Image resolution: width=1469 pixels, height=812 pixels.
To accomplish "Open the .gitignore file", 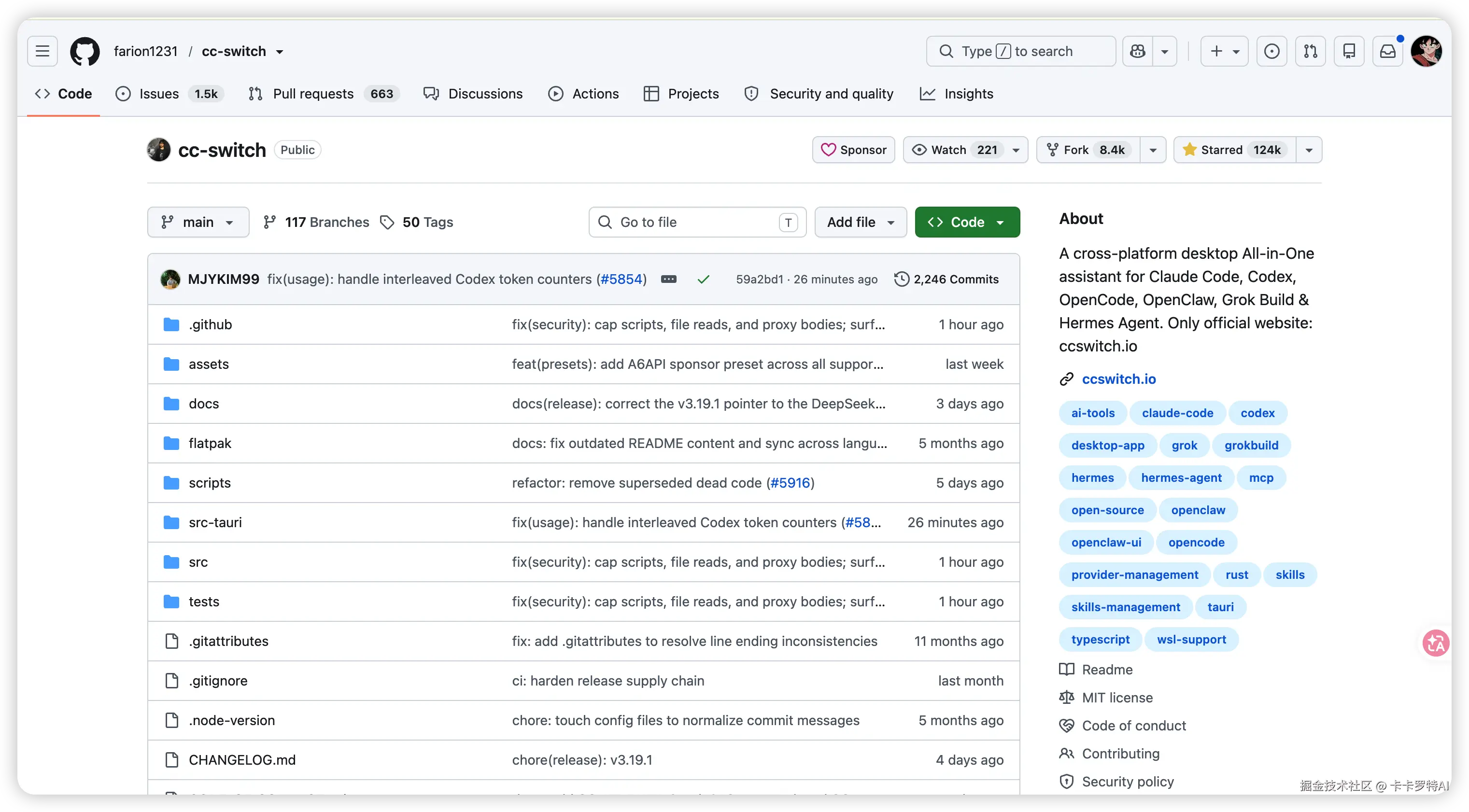I will point(218,681).
